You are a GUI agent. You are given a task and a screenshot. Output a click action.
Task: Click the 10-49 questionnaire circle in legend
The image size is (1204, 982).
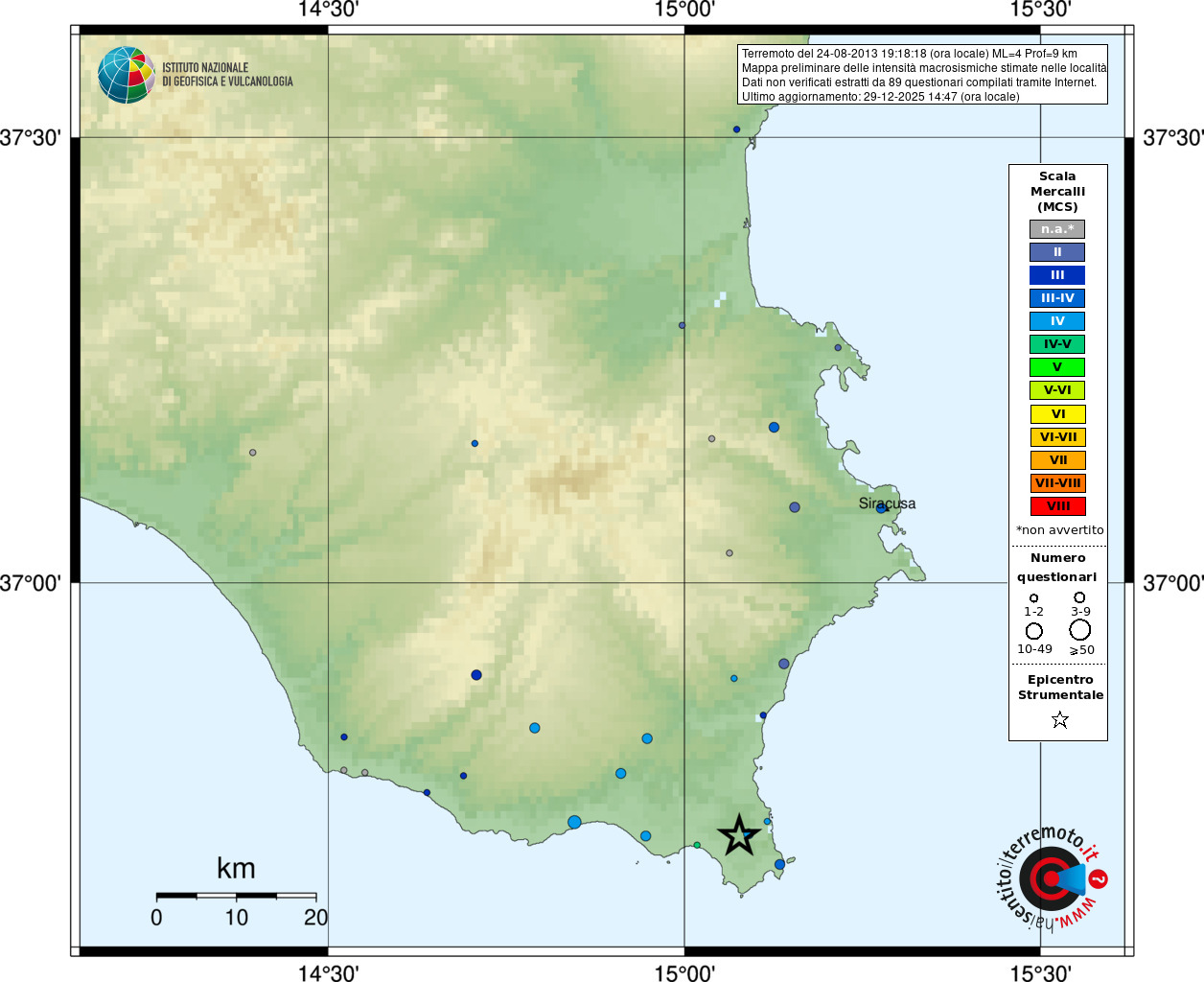pos(1034,631)
